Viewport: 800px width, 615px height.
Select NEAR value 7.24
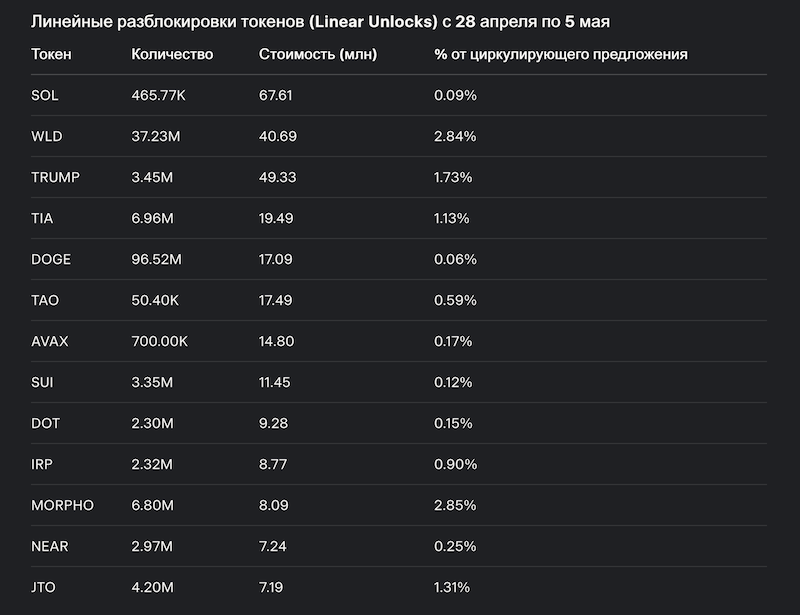[272, 546]
